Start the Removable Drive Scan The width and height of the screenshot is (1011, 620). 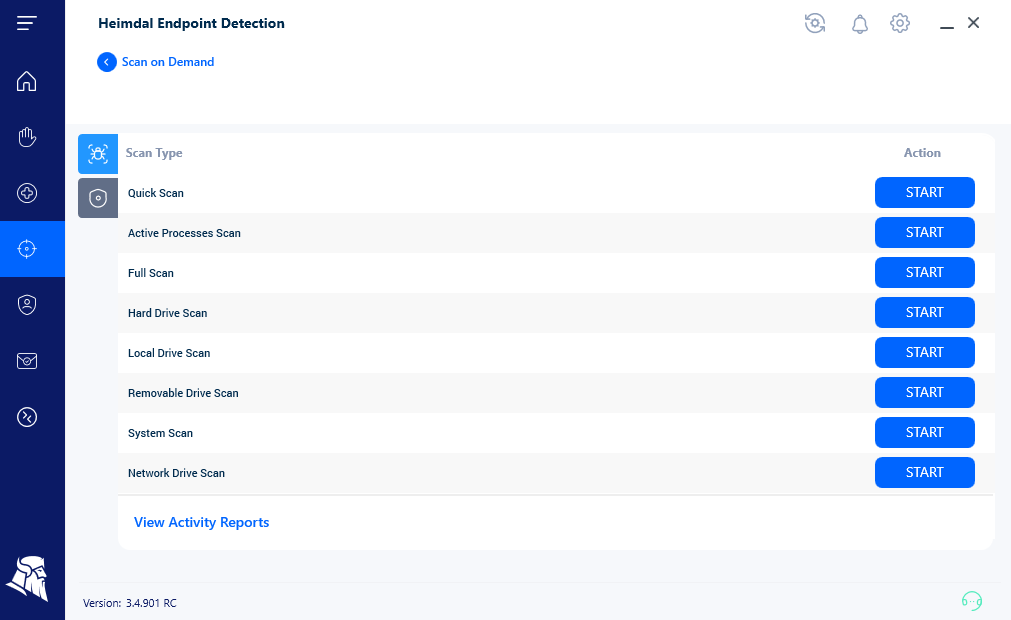(925, 392)
